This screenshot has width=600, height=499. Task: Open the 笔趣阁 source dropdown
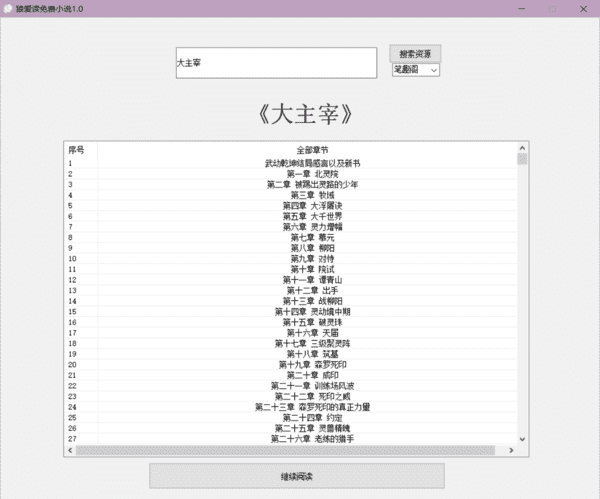[416, 70]
